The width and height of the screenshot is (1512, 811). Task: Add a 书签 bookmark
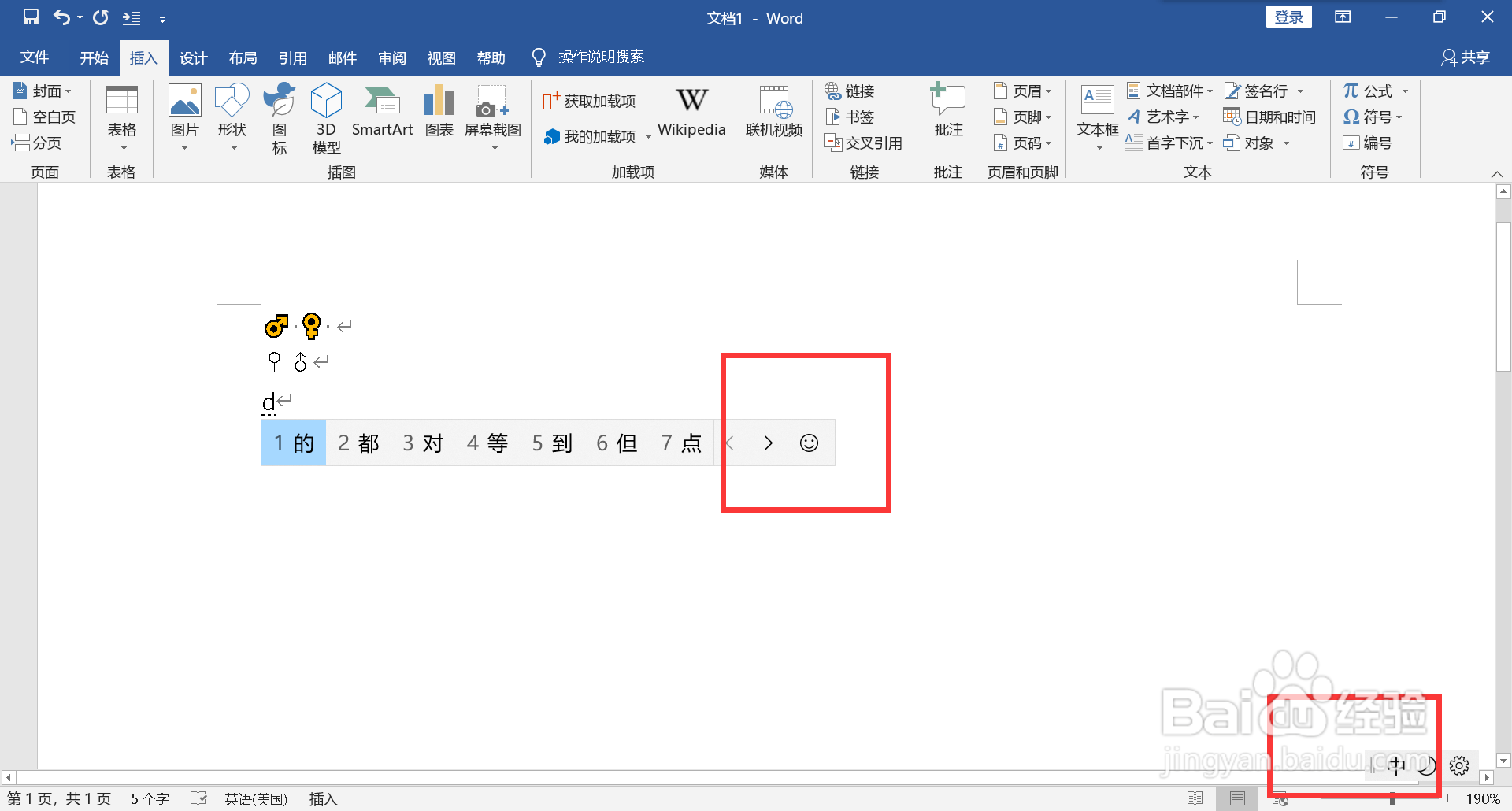[x=850, y=117]
